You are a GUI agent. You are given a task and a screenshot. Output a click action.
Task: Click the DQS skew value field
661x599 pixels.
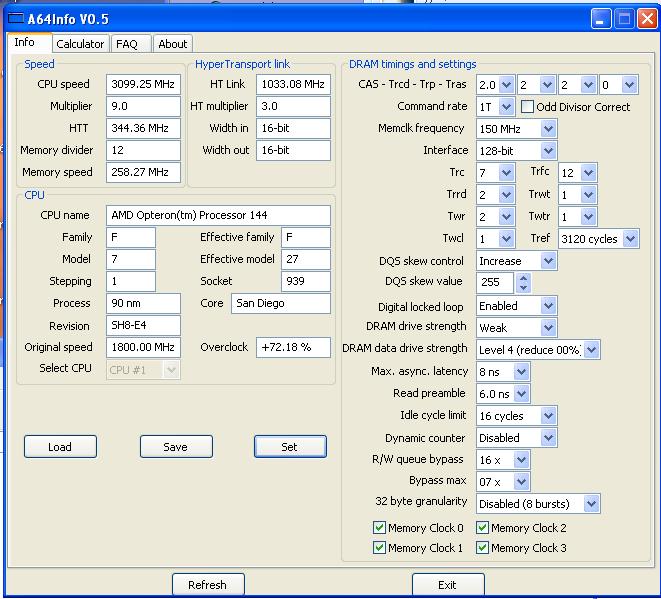pyautogui.click(x=495, y=282)
